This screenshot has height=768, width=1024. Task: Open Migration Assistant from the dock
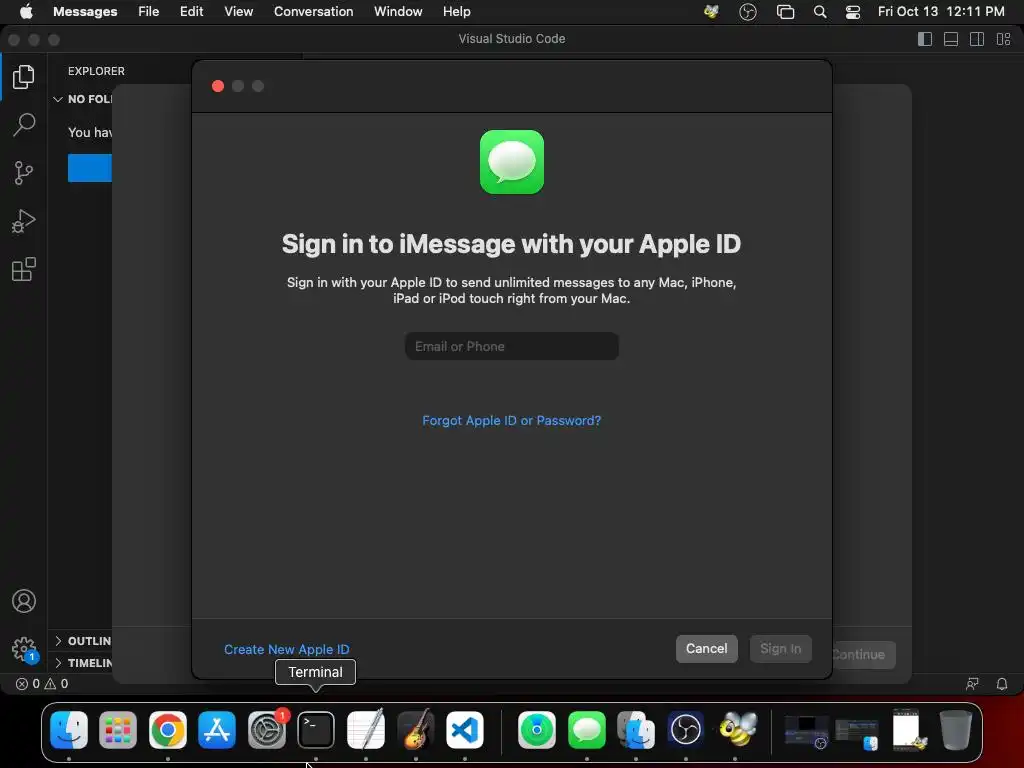tap(636, 729)
